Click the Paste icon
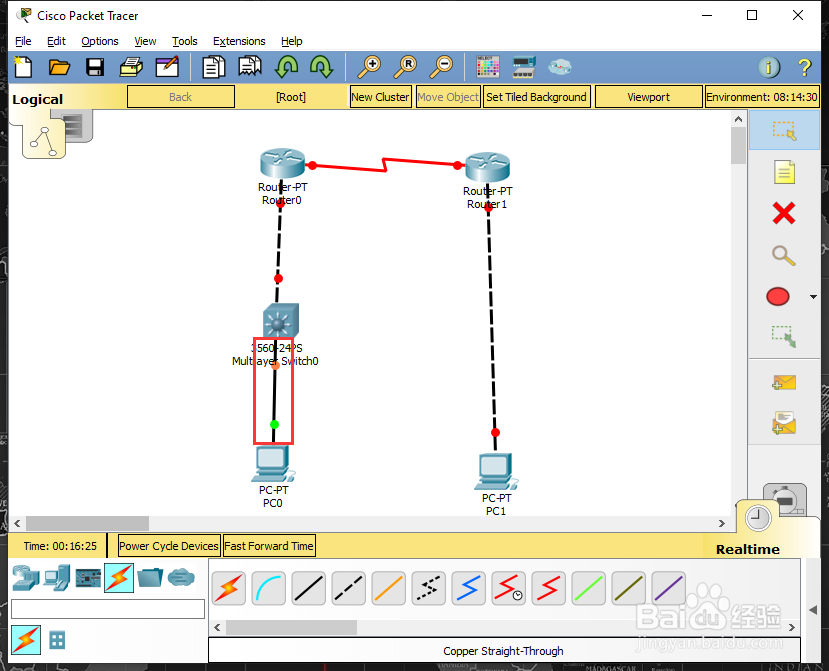The height and width of the screenshot is (671, 829). tap(250, 67)
